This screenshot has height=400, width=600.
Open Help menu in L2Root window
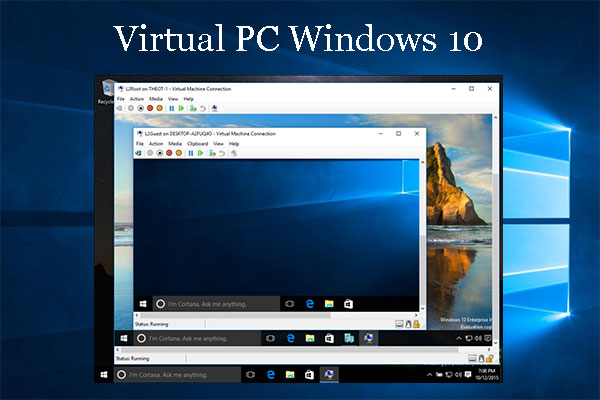click(x=189, y=99)
